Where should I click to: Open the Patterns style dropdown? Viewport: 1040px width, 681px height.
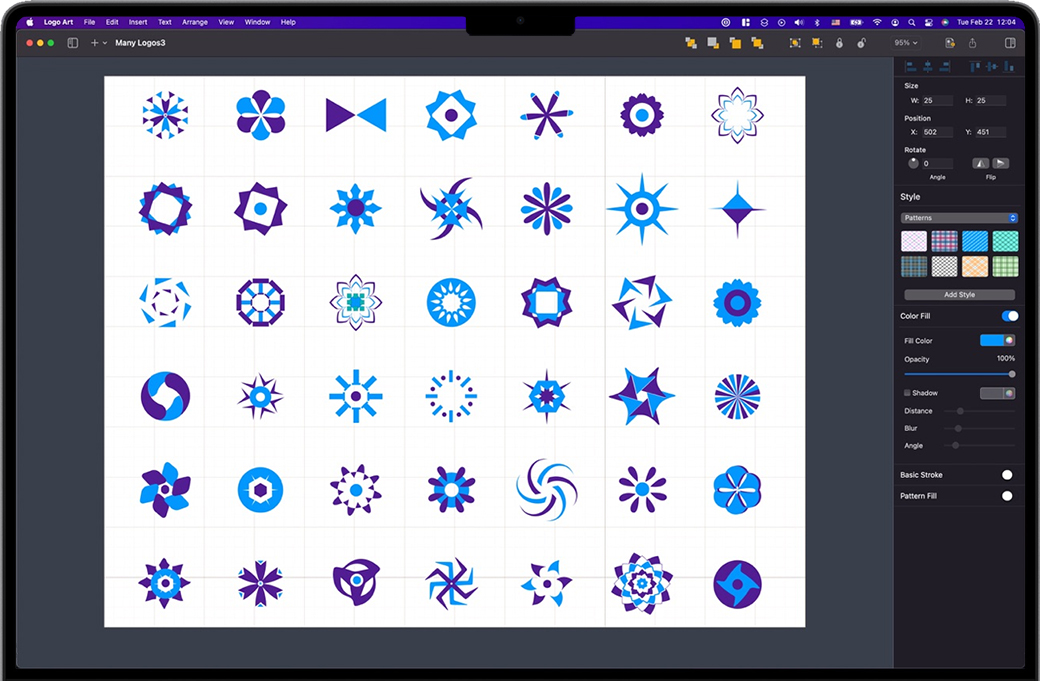click(x=959, y=218)
